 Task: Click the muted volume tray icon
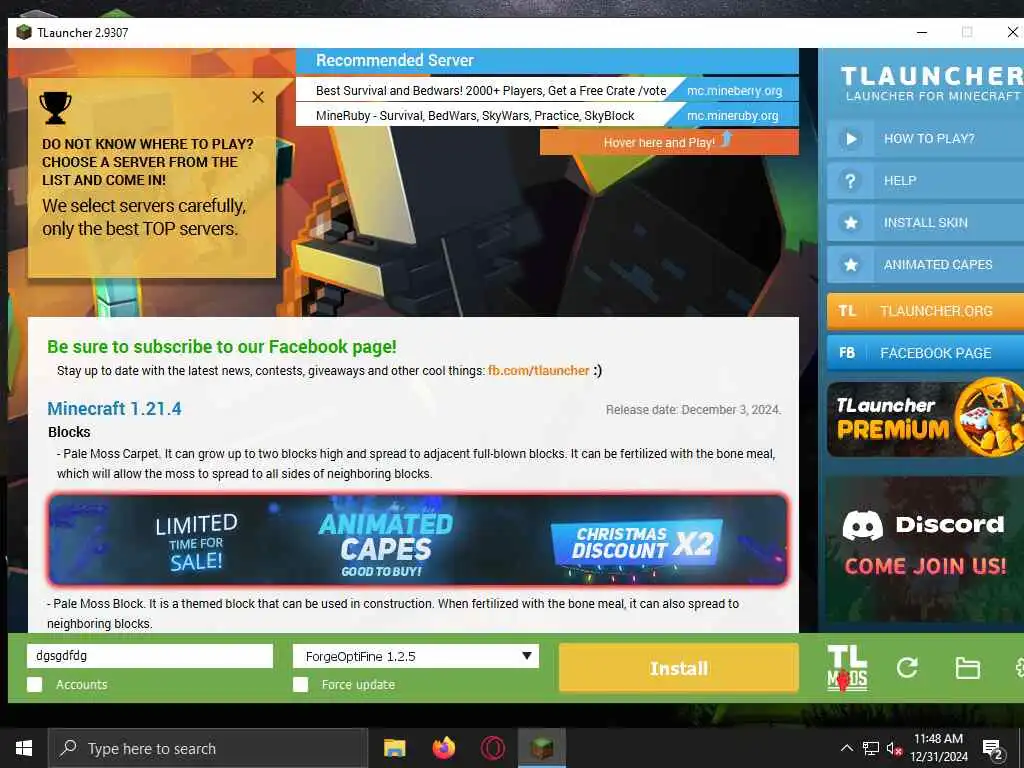894,748
